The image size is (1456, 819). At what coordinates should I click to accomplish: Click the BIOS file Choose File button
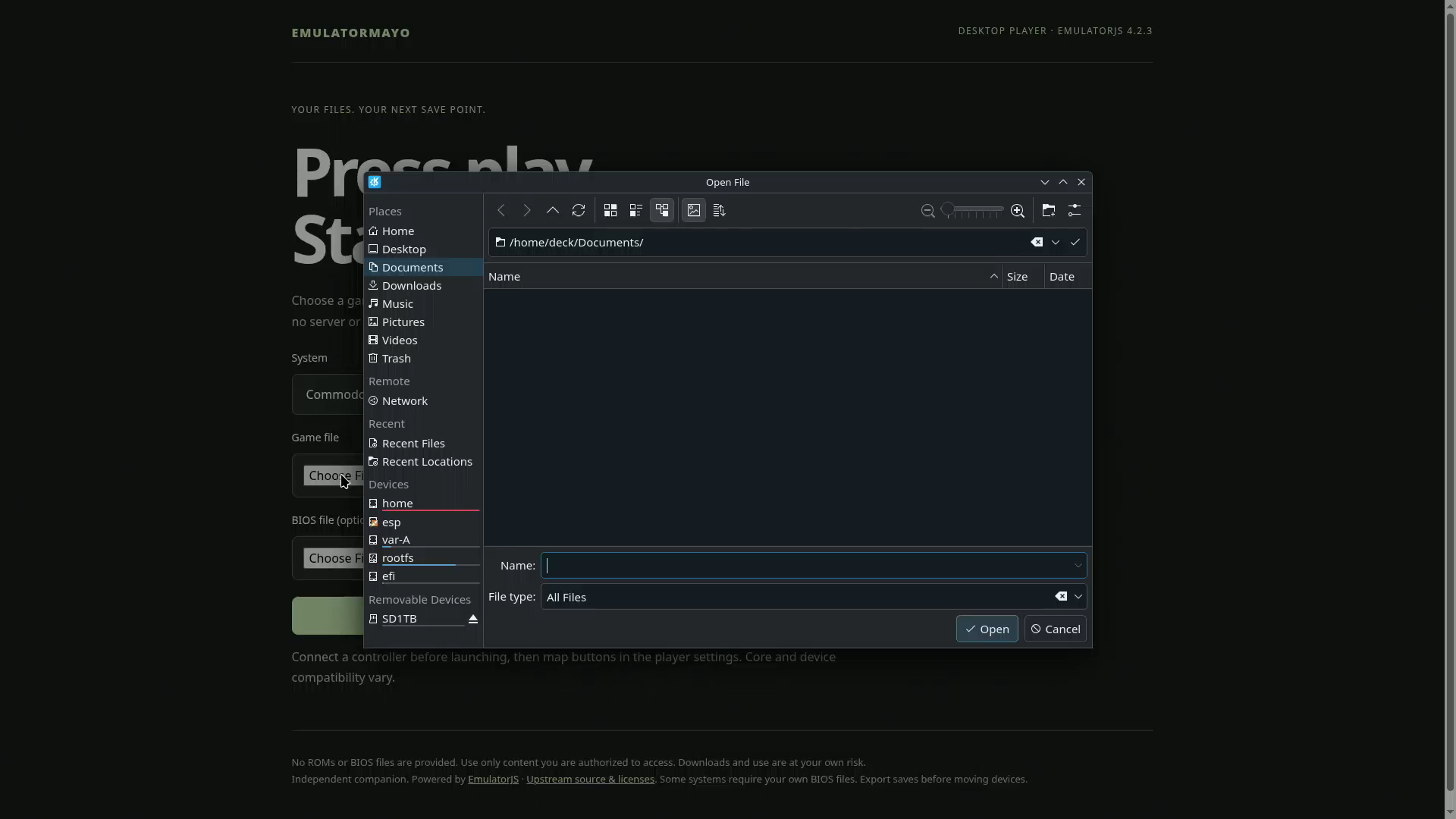click(x=334, y=558)
